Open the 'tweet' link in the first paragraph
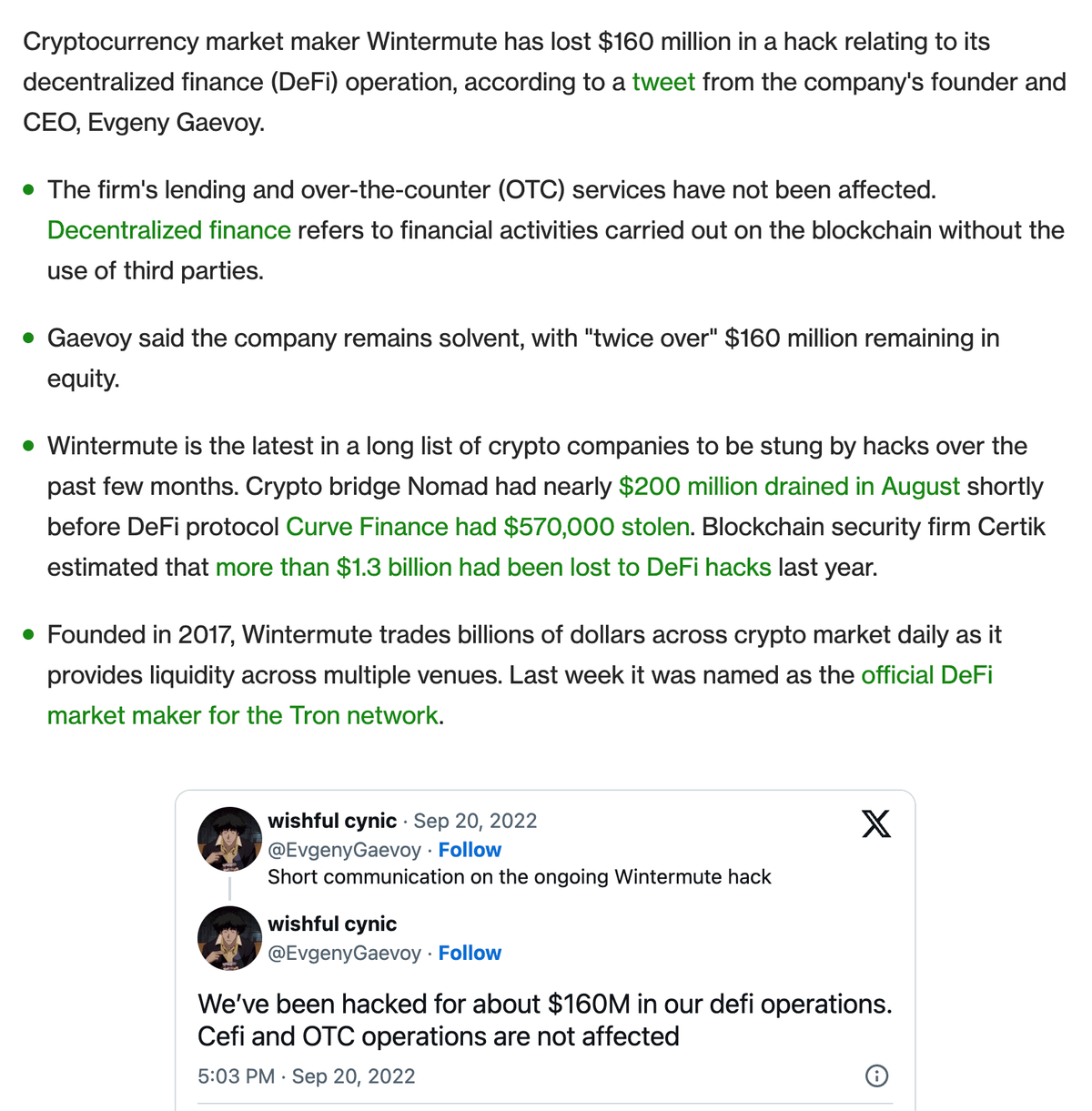The image size is (1092, 1111). pos(663,82)
